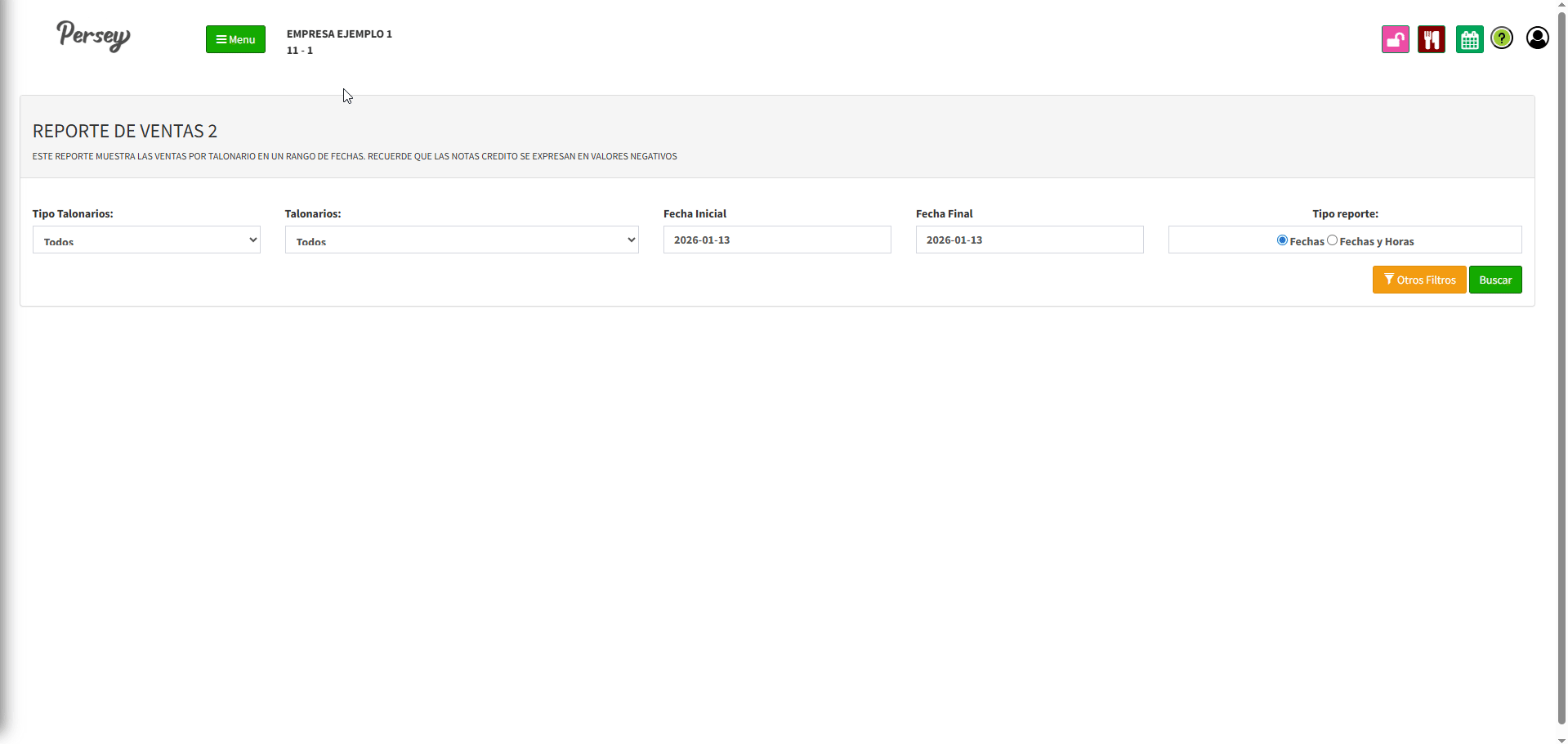
Task: Click the EMPRESA EJEMPLO 1 company name
Action: (339, 34)
